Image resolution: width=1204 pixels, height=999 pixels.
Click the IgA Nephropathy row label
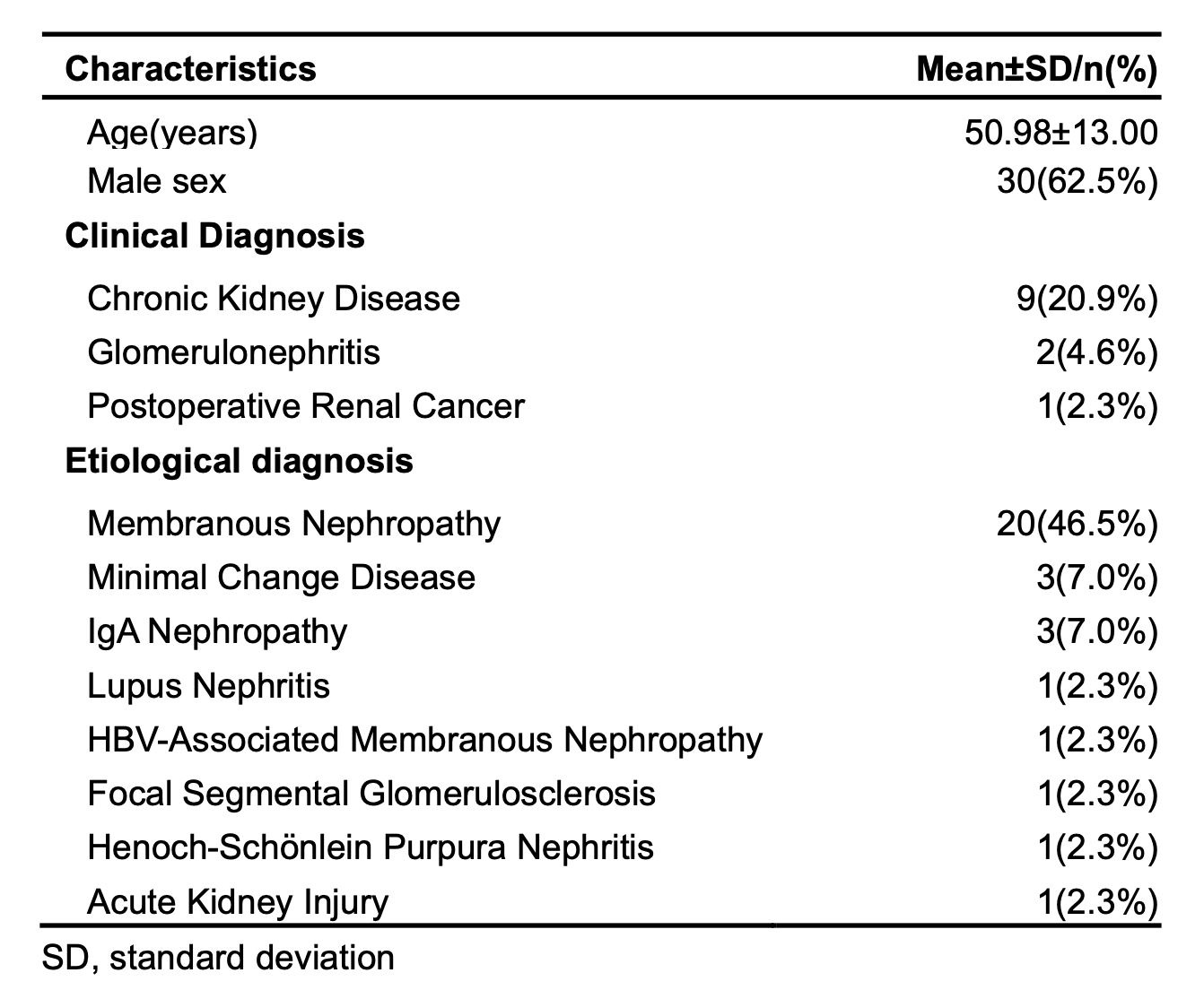click(217, 631)
